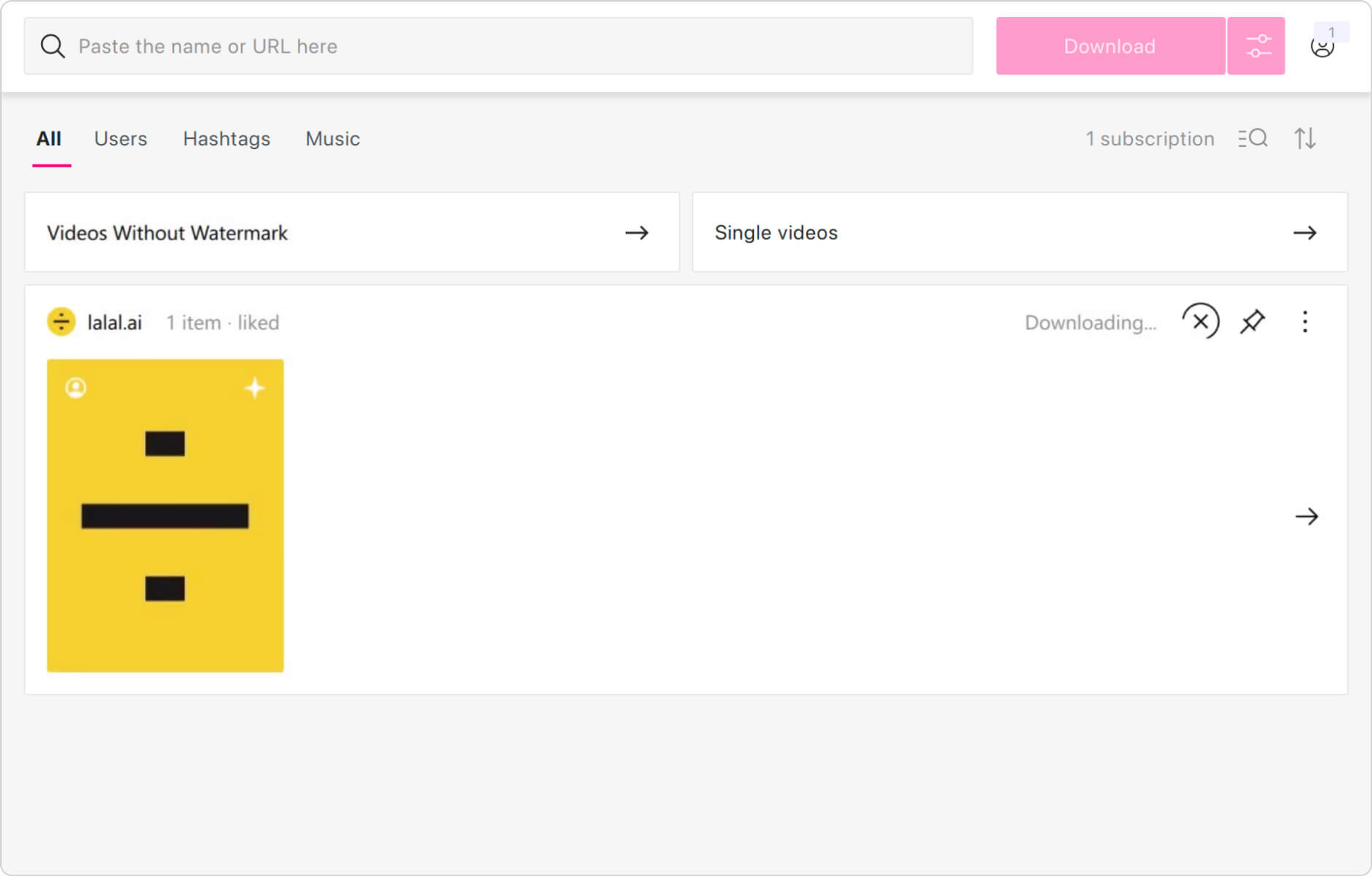
Task: Switch to the Music tab
Action: (333, 139)
